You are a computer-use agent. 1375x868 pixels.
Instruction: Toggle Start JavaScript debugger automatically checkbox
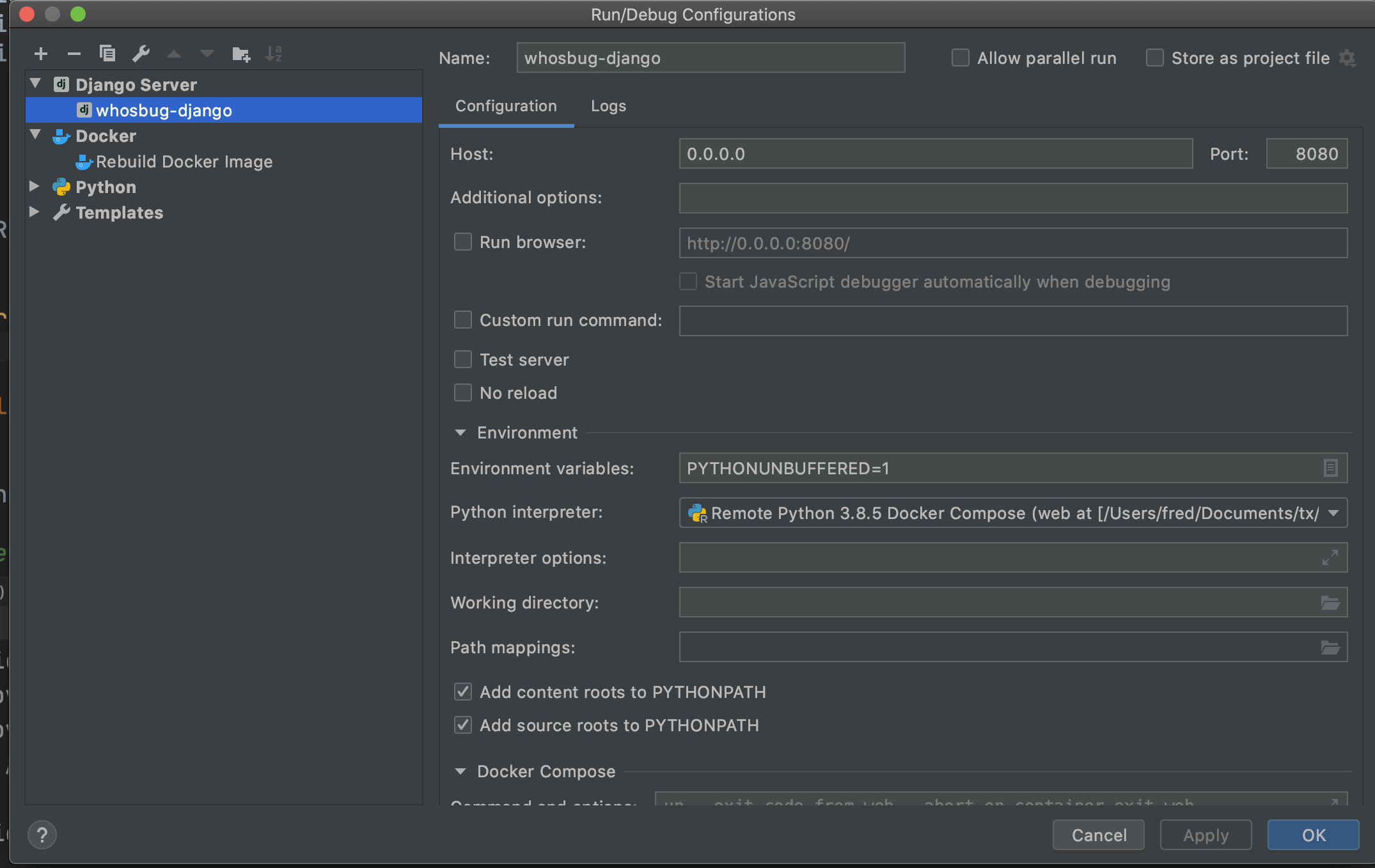coord(687,282)
